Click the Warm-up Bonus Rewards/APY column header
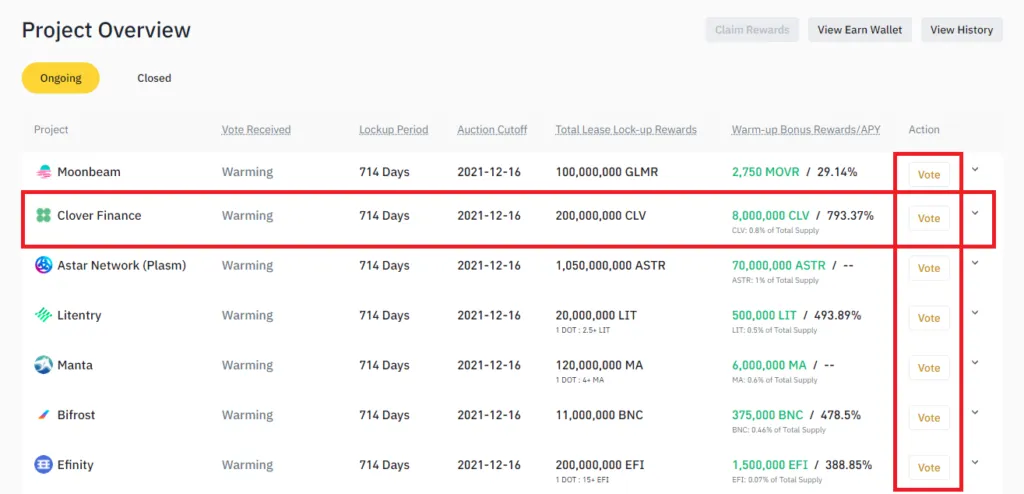This screenshot has width=1024, height=494. [806, 129]
